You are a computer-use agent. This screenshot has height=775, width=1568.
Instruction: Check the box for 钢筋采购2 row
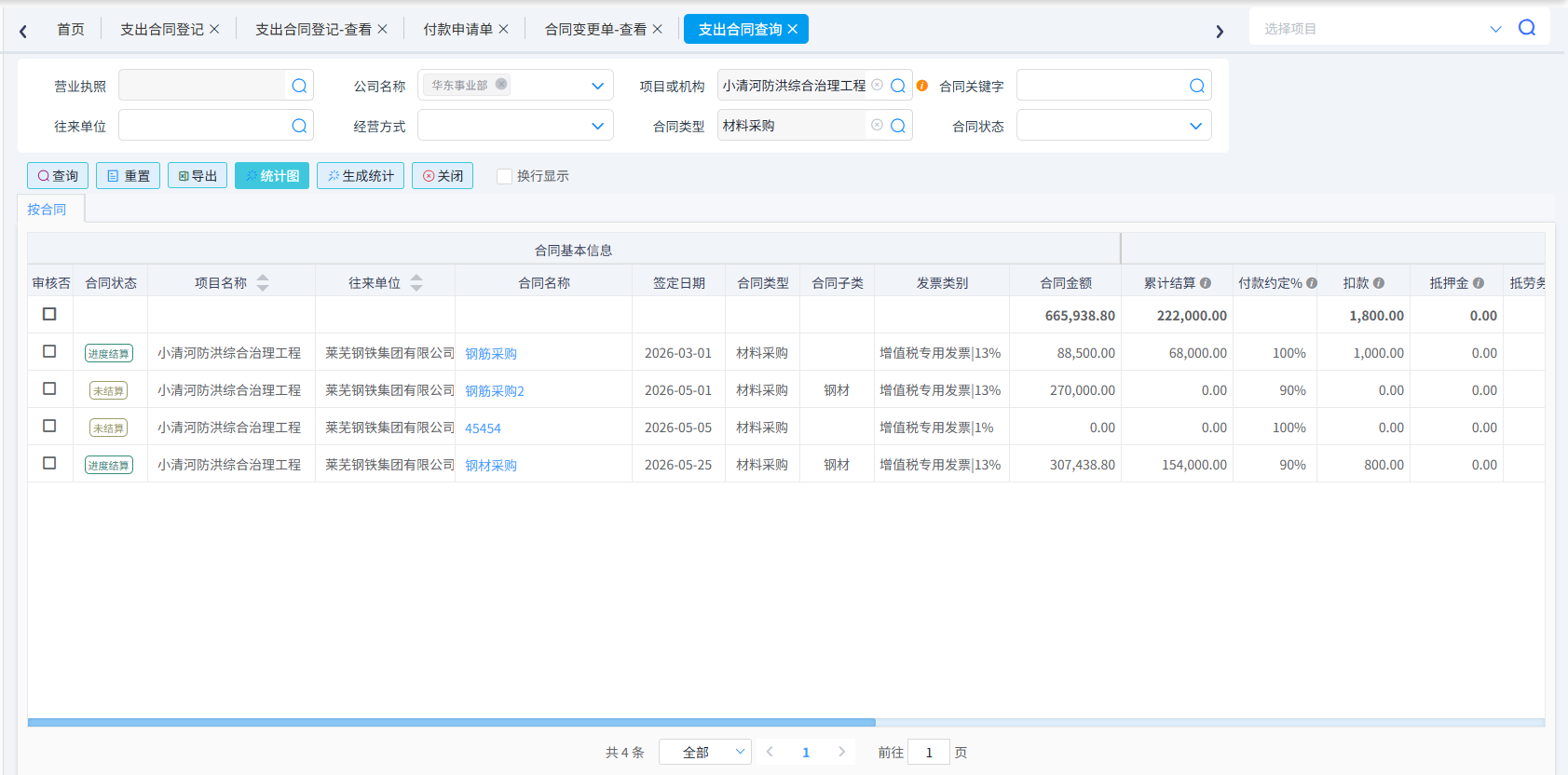pyautogui.click(x=49, y=388)
